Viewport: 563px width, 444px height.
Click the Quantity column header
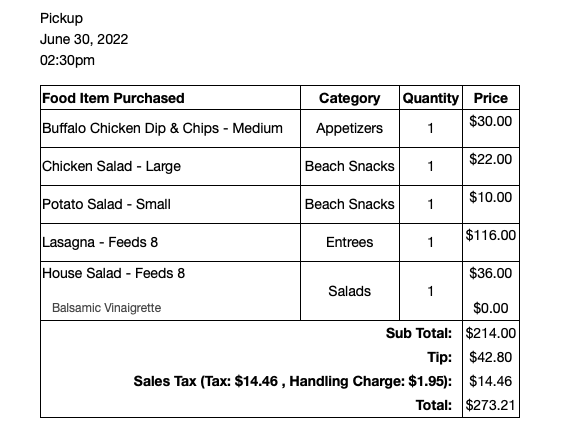[x=431, y=98]
